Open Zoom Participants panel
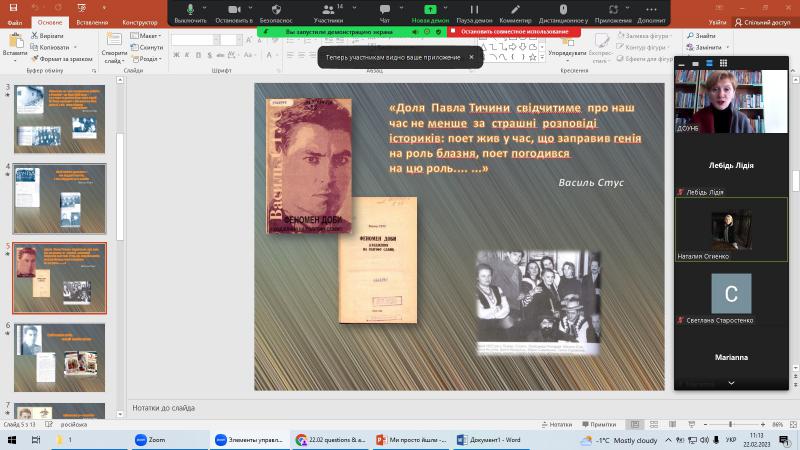Viewport: 800px width, 450px height. 328,10
